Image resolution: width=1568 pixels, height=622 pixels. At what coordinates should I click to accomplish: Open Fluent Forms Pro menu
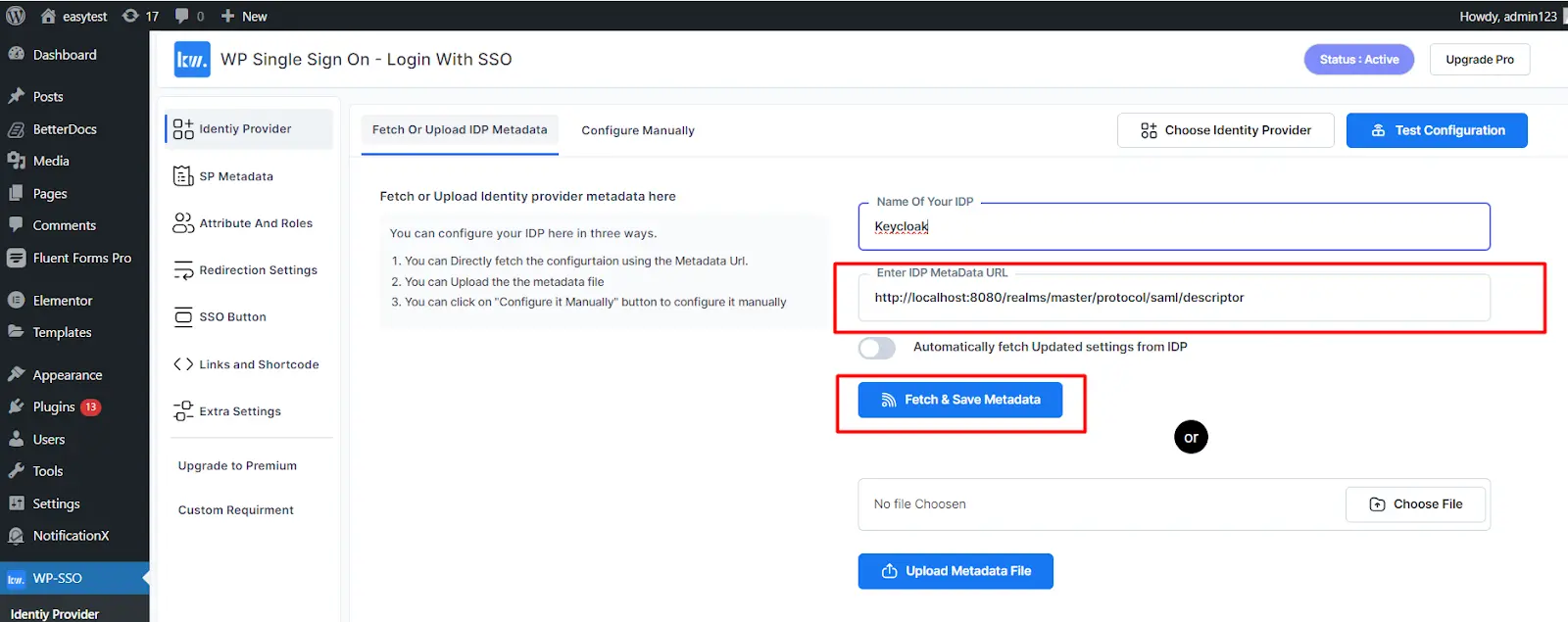point(74,258)
